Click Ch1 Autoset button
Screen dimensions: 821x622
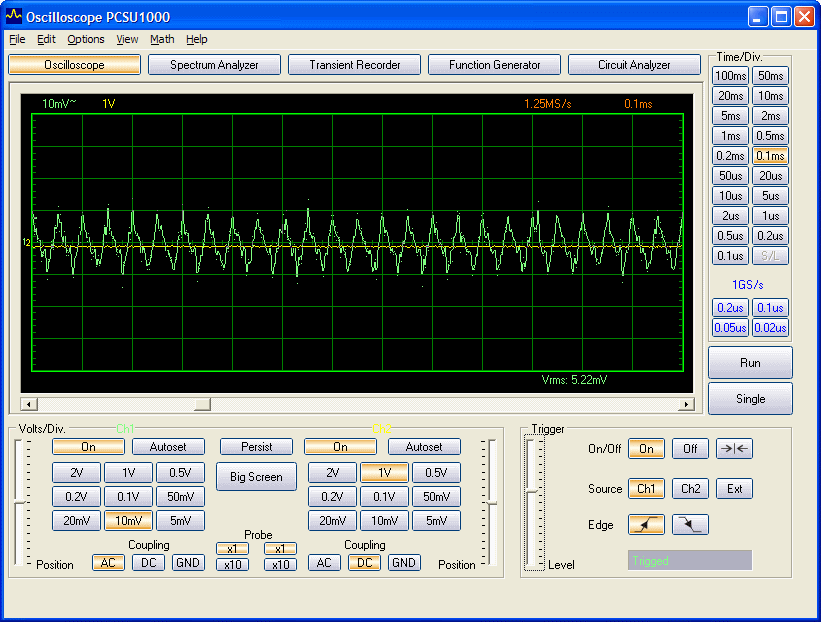click(168, 447)
